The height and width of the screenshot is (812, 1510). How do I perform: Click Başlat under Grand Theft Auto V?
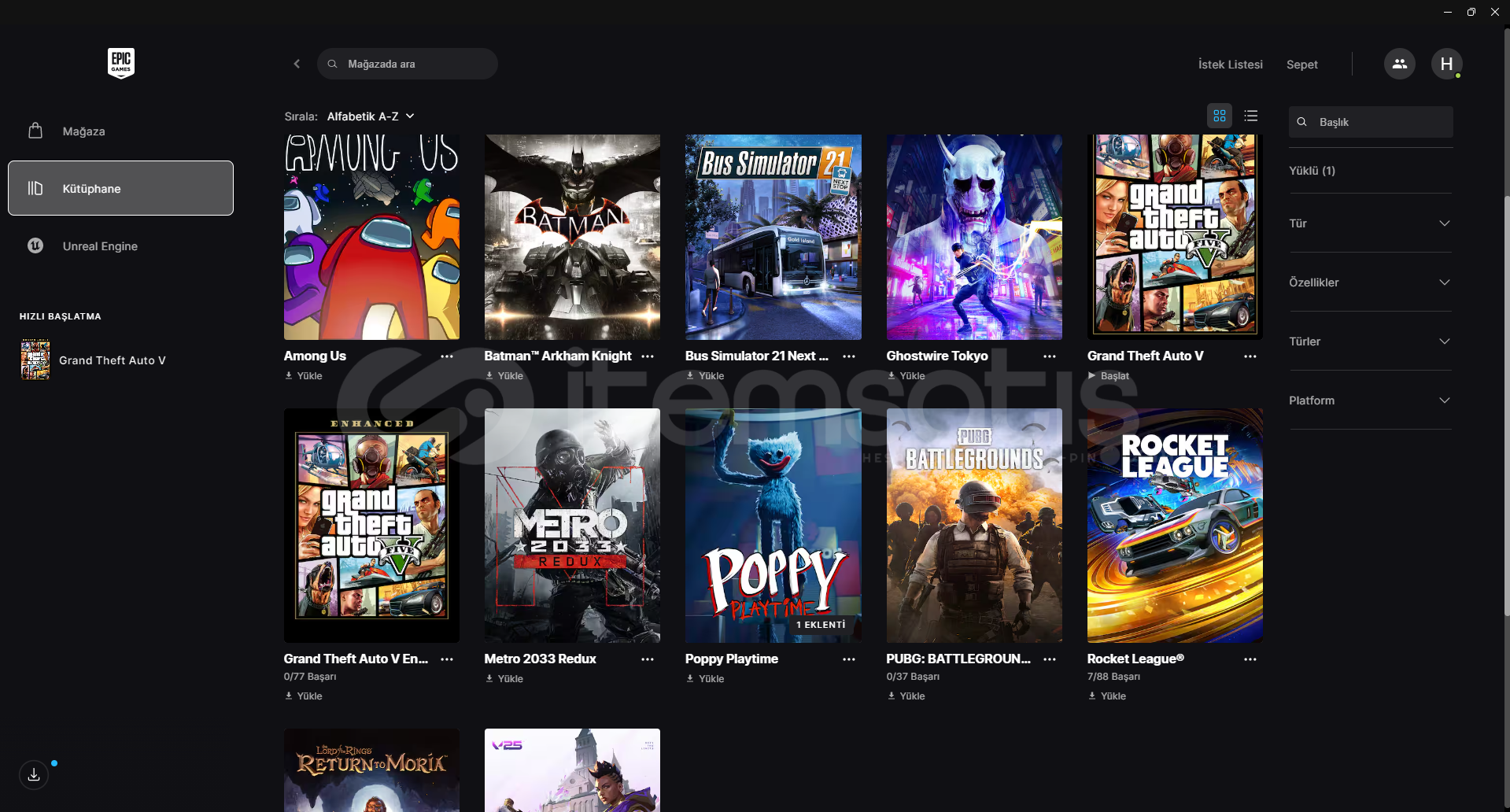[x=1108, y=376]
